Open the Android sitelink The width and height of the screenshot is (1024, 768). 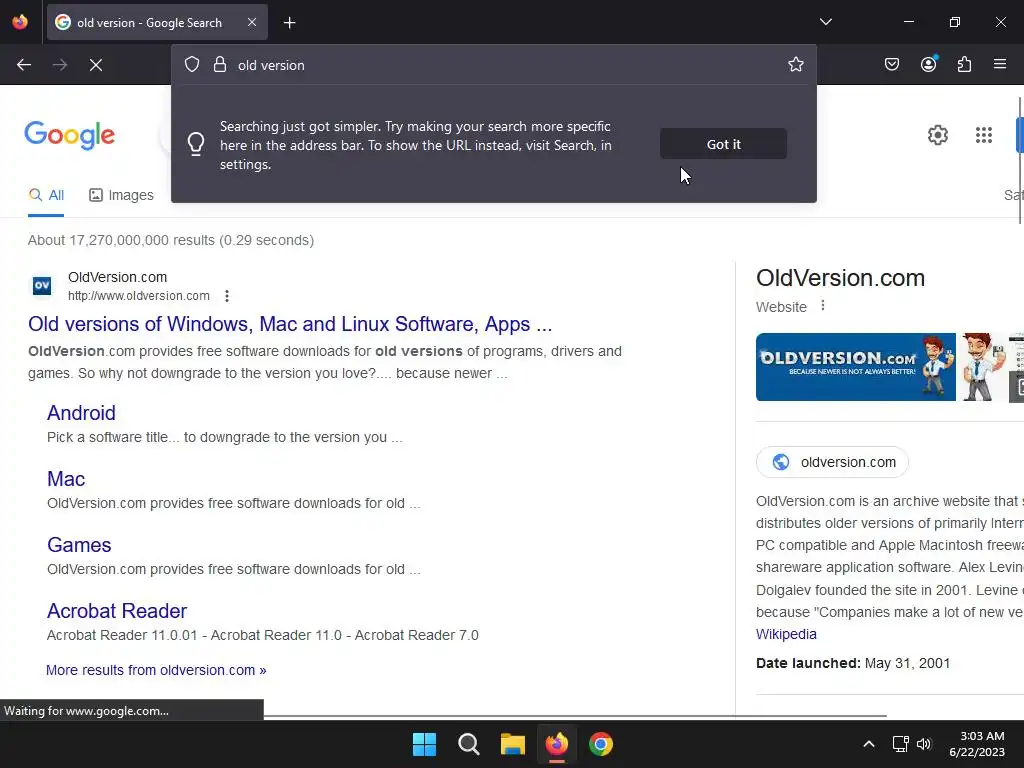coord(81,413)
